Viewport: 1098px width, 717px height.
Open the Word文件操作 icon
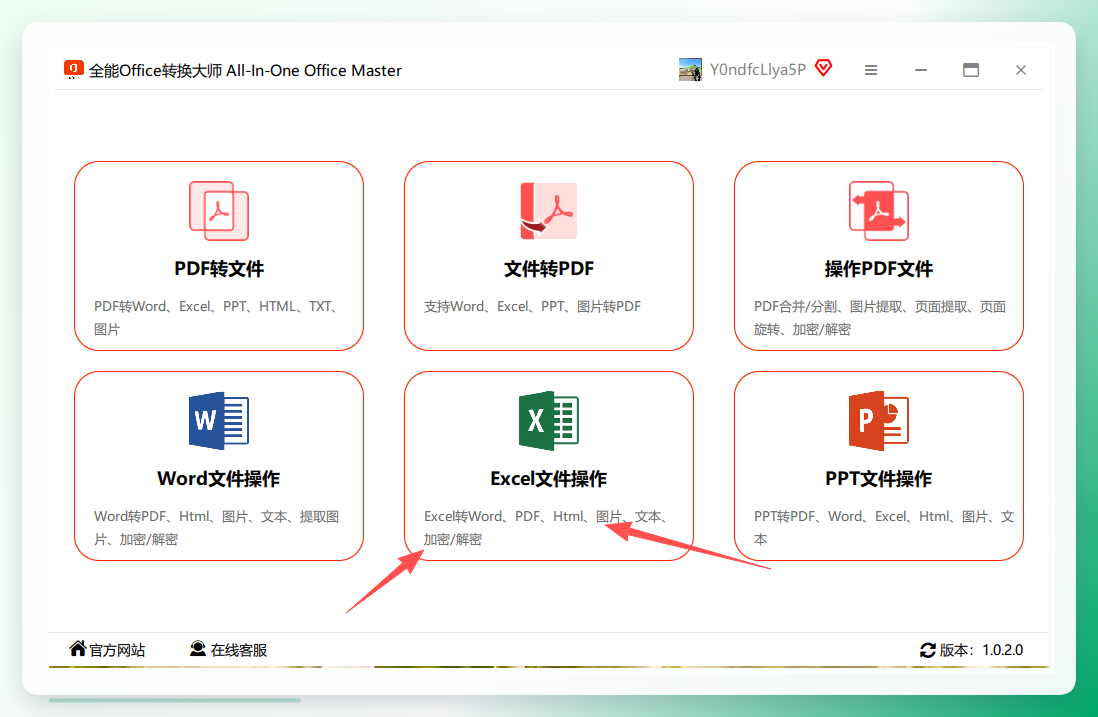tap(219, 420)
